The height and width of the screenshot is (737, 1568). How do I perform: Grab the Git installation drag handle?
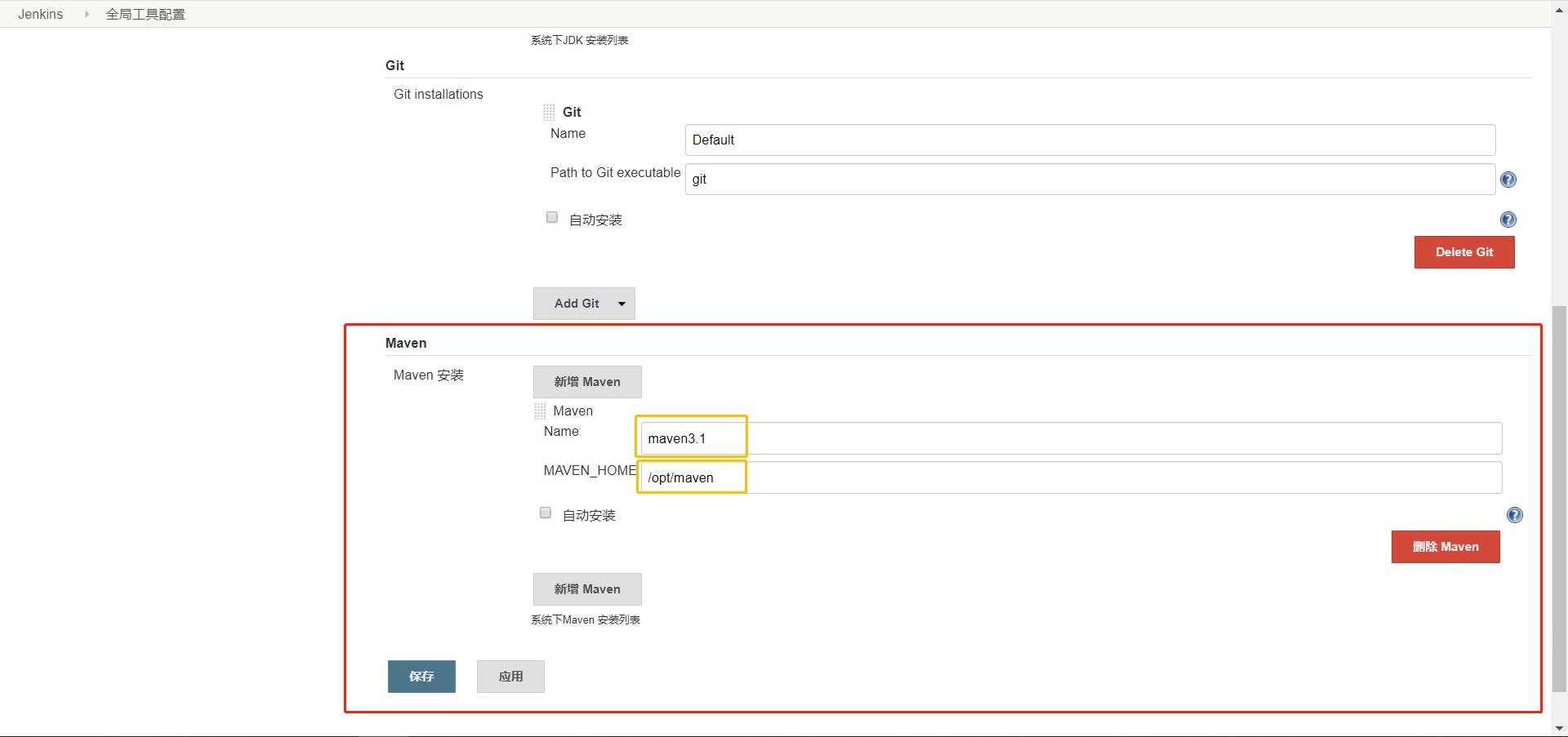click(549, 113)
